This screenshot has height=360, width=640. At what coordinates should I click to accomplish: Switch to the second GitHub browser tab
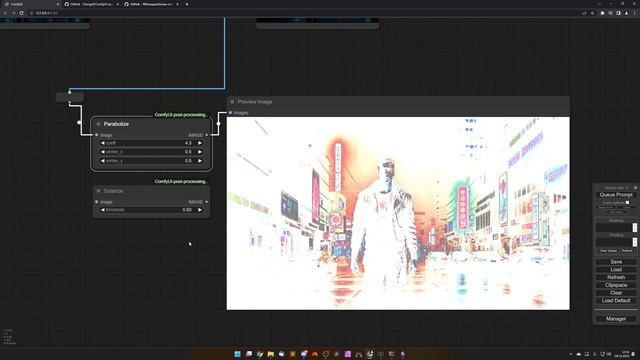click(91, 4)
